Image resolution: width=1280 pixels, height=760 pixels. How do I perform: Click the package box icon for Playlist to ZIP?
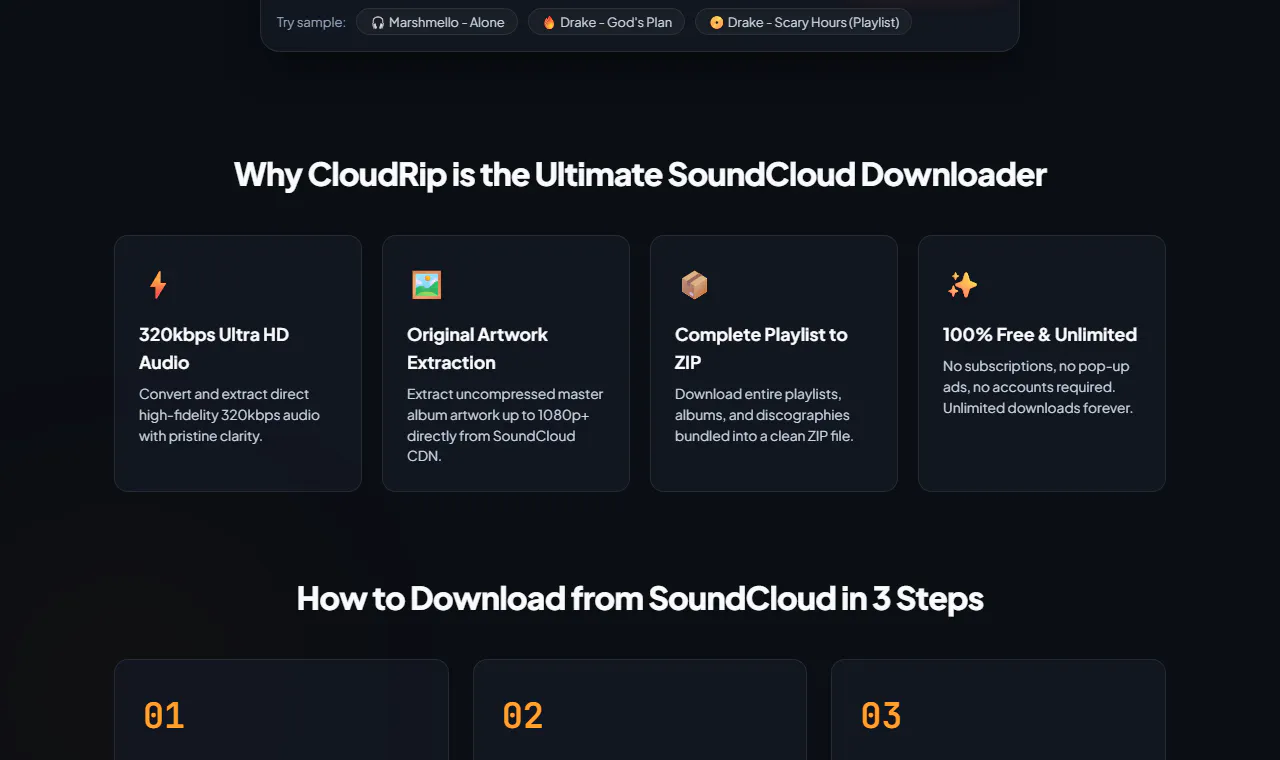[x=694, y=285]
